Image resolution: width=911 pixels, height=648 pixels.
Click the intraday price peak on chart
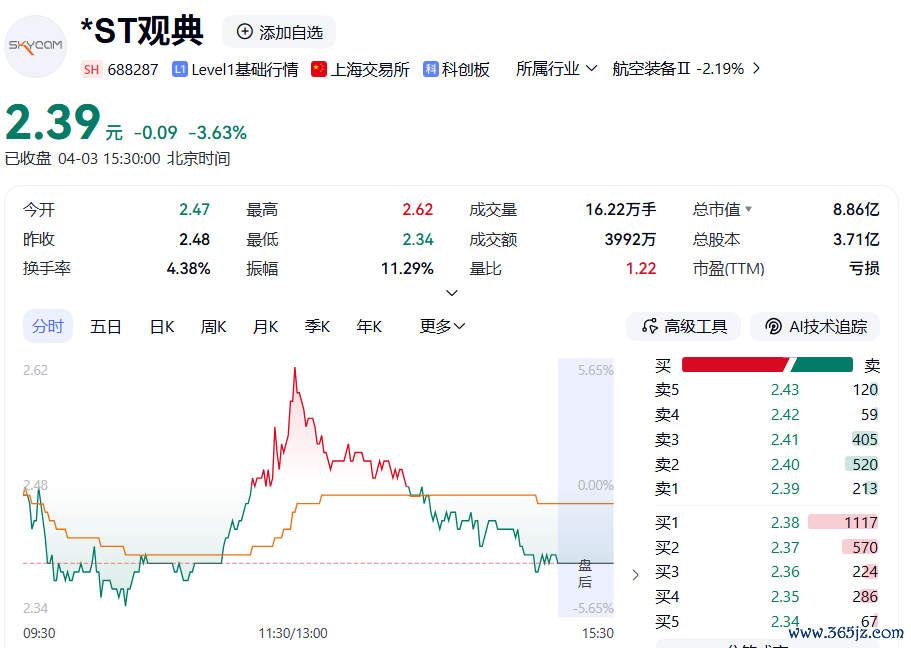[295, 368]
